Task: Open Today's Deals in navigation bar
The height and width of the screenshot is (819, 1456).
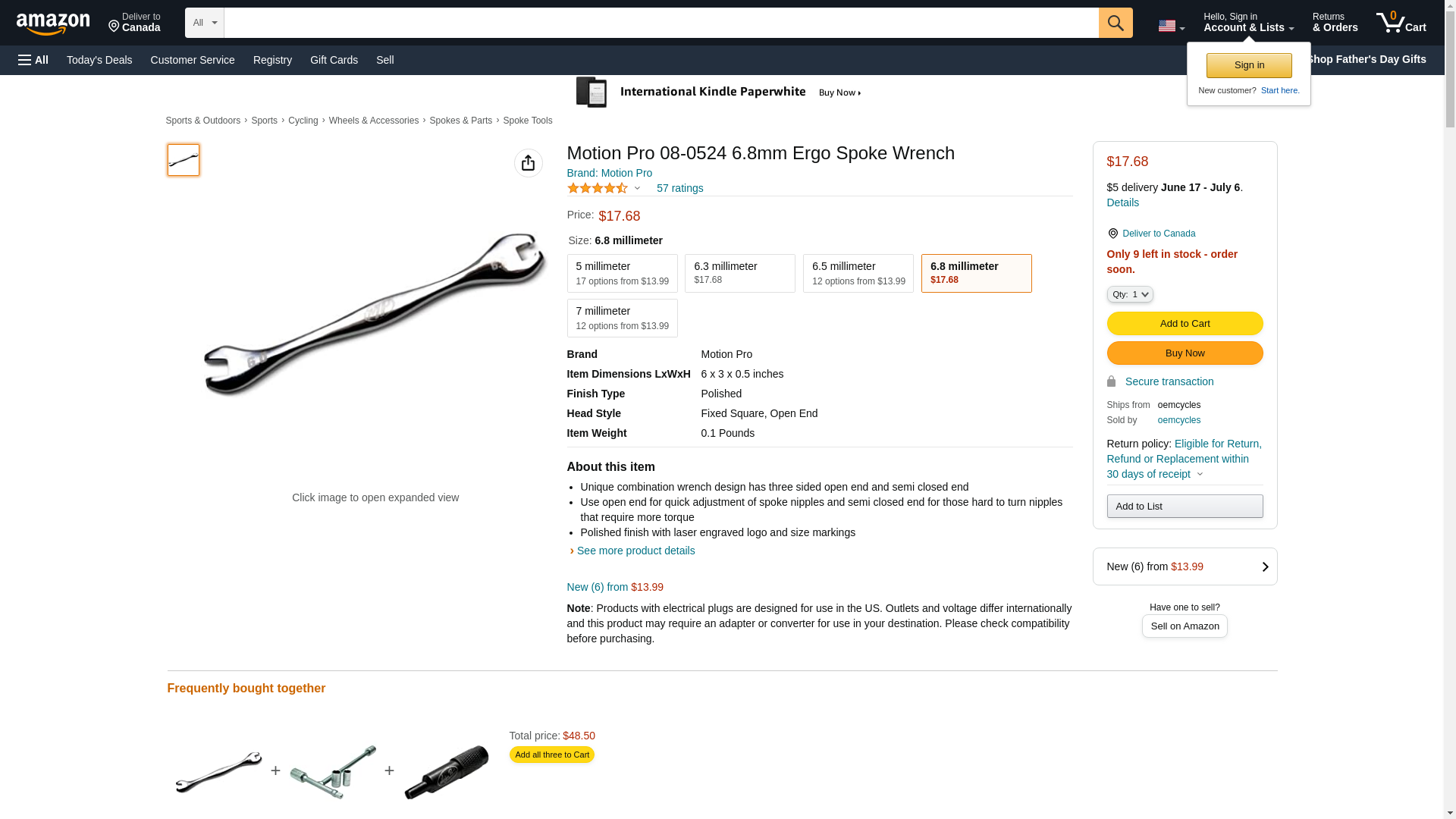Action: [x=99, y=60]
